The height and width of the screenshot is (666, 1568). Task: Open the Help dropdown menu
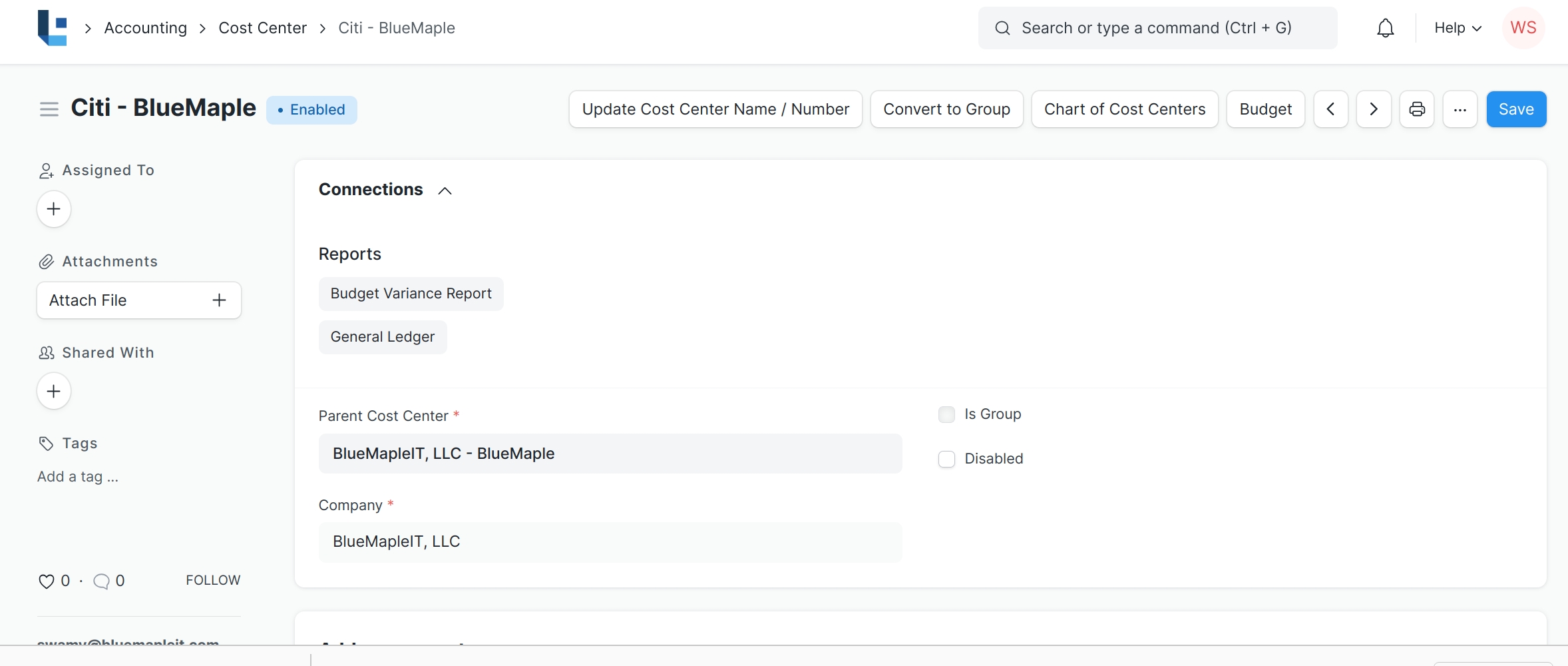point(1458,28)
